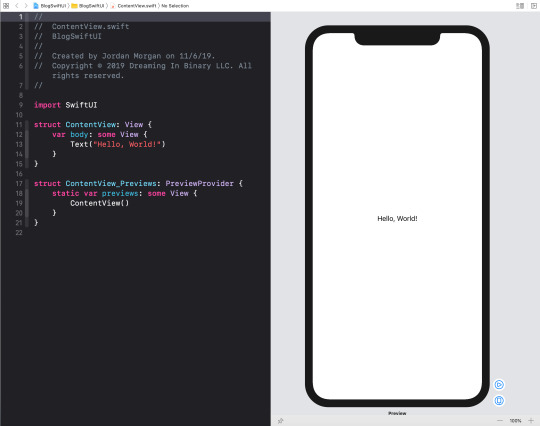
Task: Zoom in the canvas with plus button
Action: click(531, 420)
